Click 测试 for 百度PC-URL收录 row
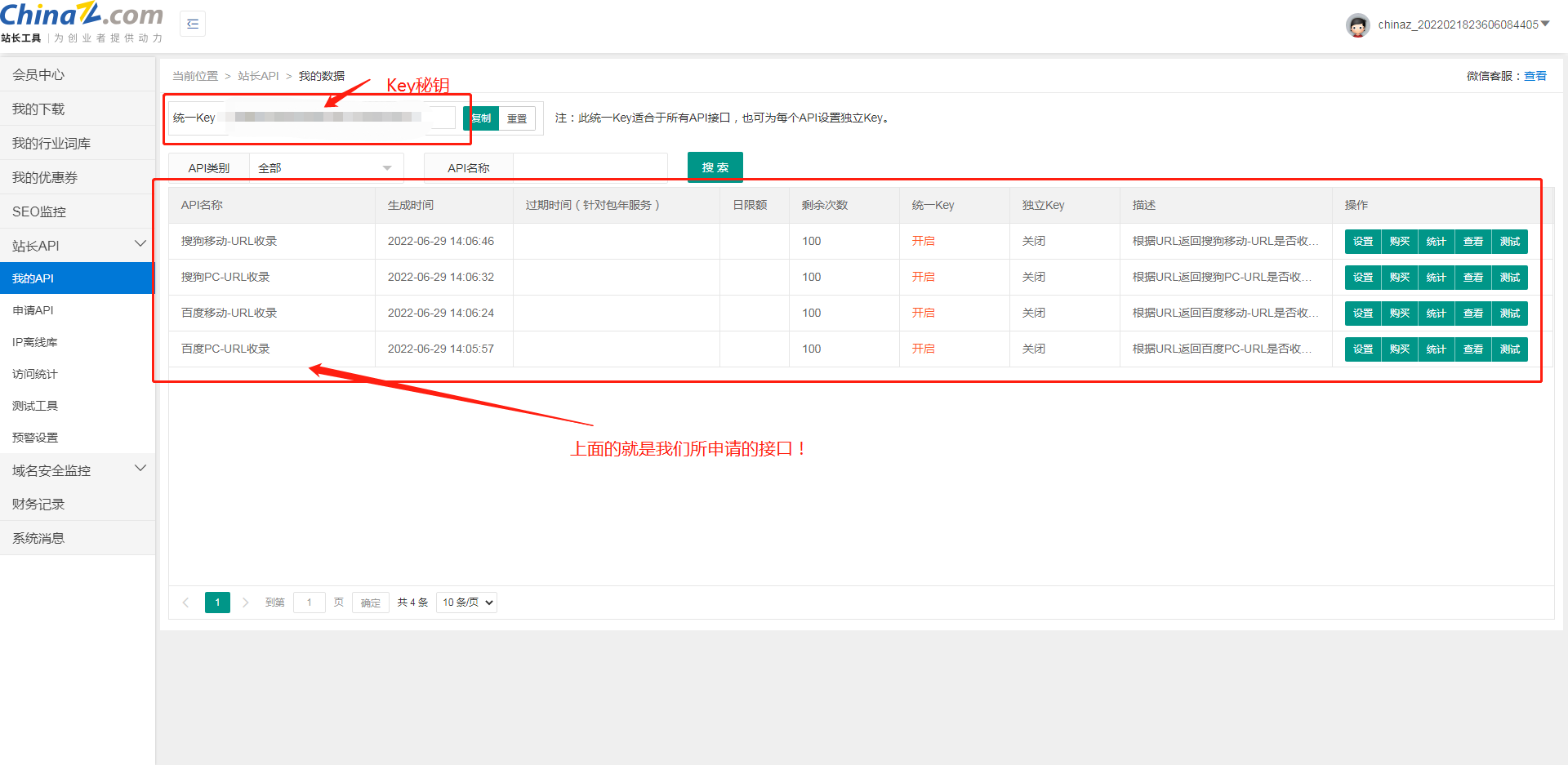1568x765 pixels. pos(1510,349)
